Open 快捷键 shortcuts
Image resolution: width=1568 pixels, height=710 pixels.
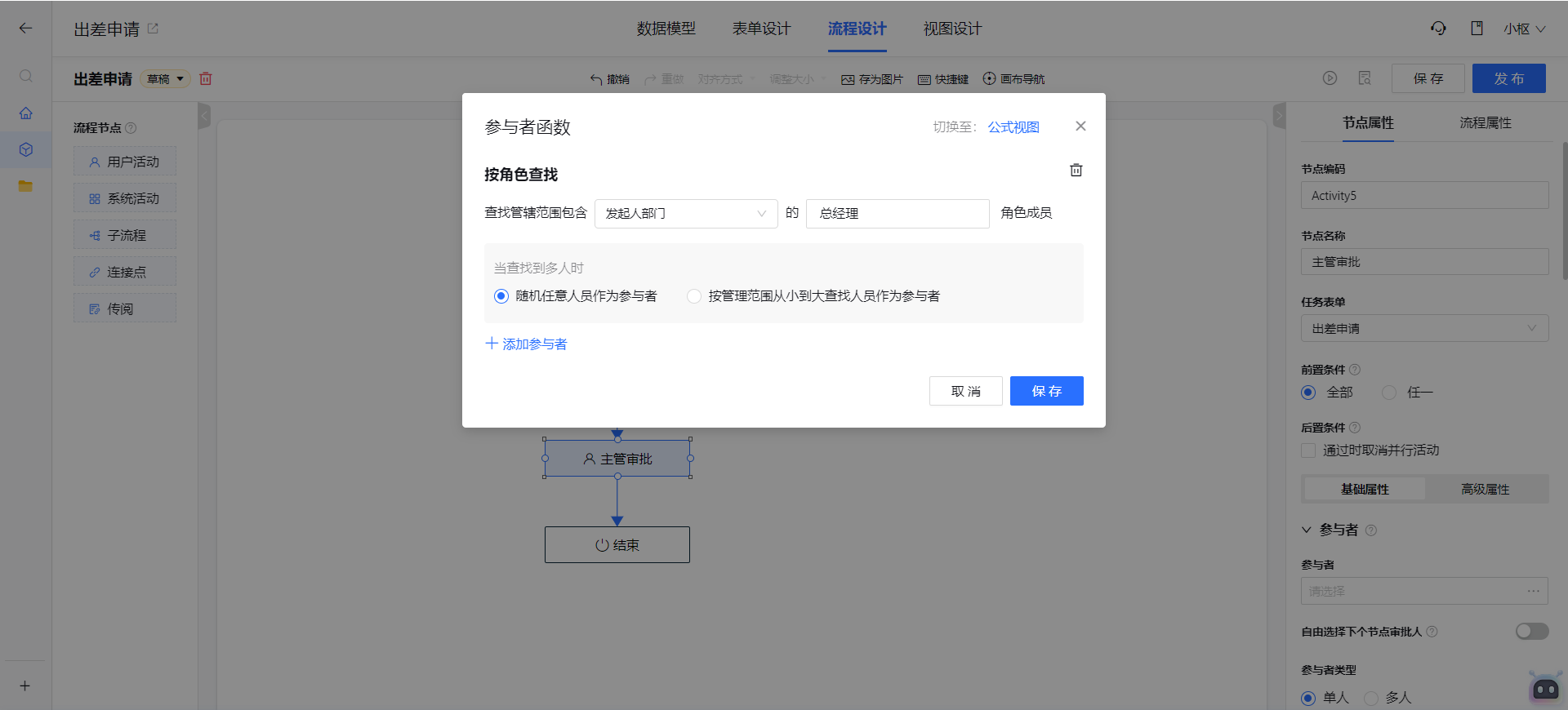pyautogui.click(x=943, y=79)
